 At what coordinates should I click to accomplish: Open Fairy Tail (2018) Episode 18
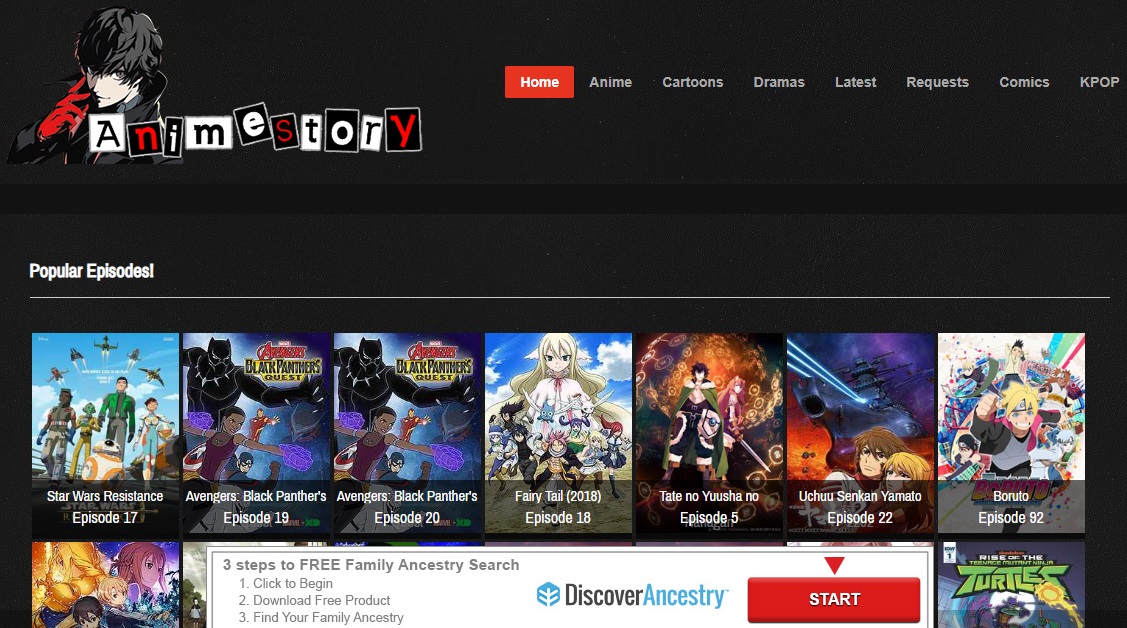point(558,433)
